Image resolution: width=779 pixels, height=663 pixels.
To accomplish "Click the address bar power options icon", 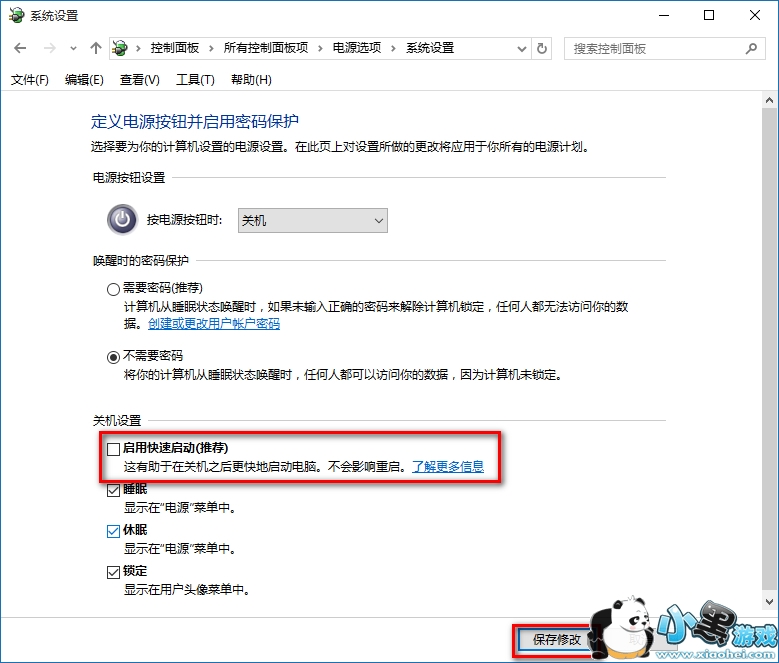I will 120,48.
